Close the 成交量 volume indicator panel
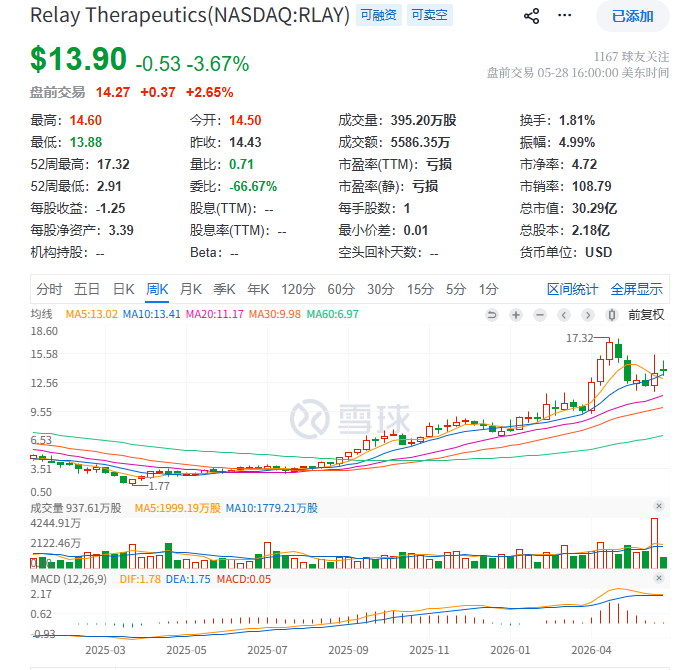The width and height of the screenshot is (685, 670). (x=659, y=506)
